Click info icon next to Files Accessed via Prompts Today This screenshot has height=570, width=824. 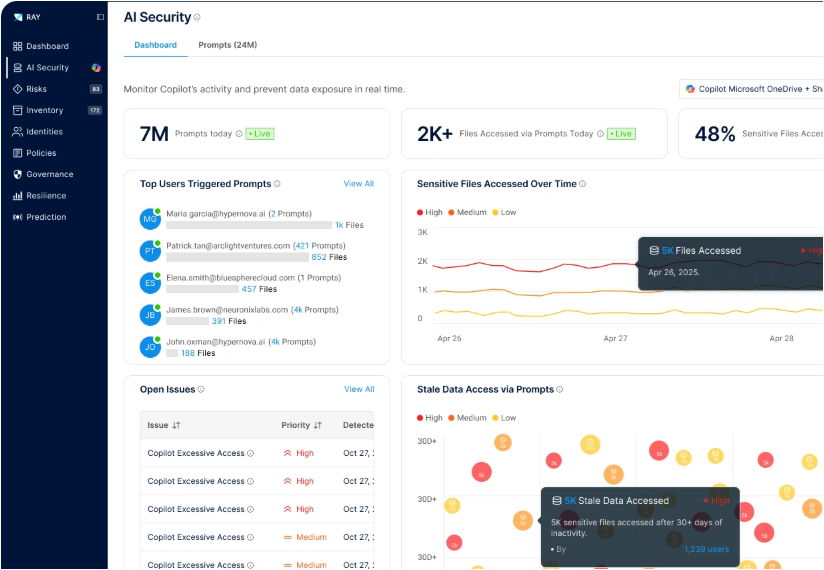[x=600, y=134]
